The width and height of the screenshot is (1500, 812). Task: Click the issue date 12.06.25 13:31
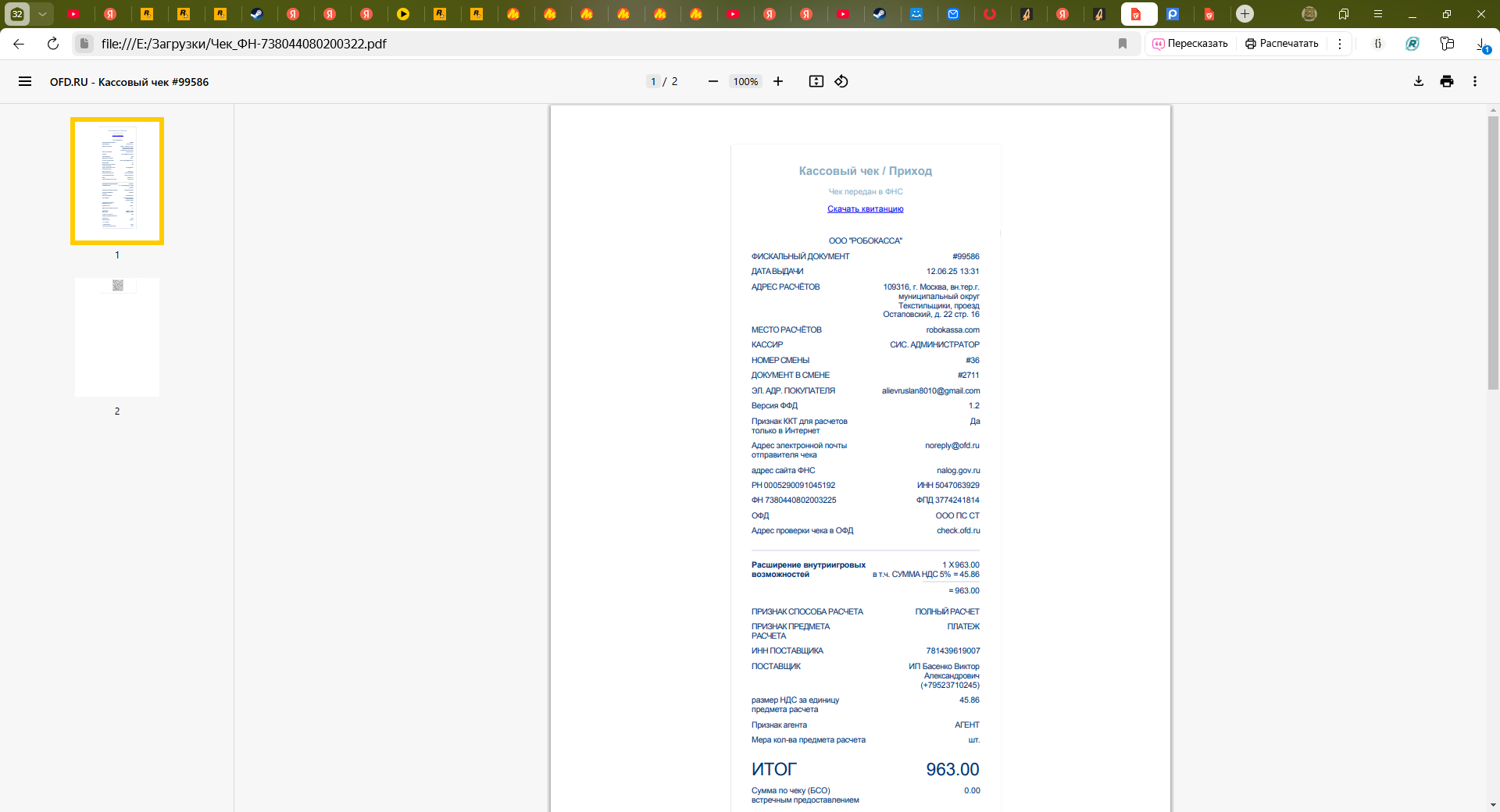pos(952,272)
